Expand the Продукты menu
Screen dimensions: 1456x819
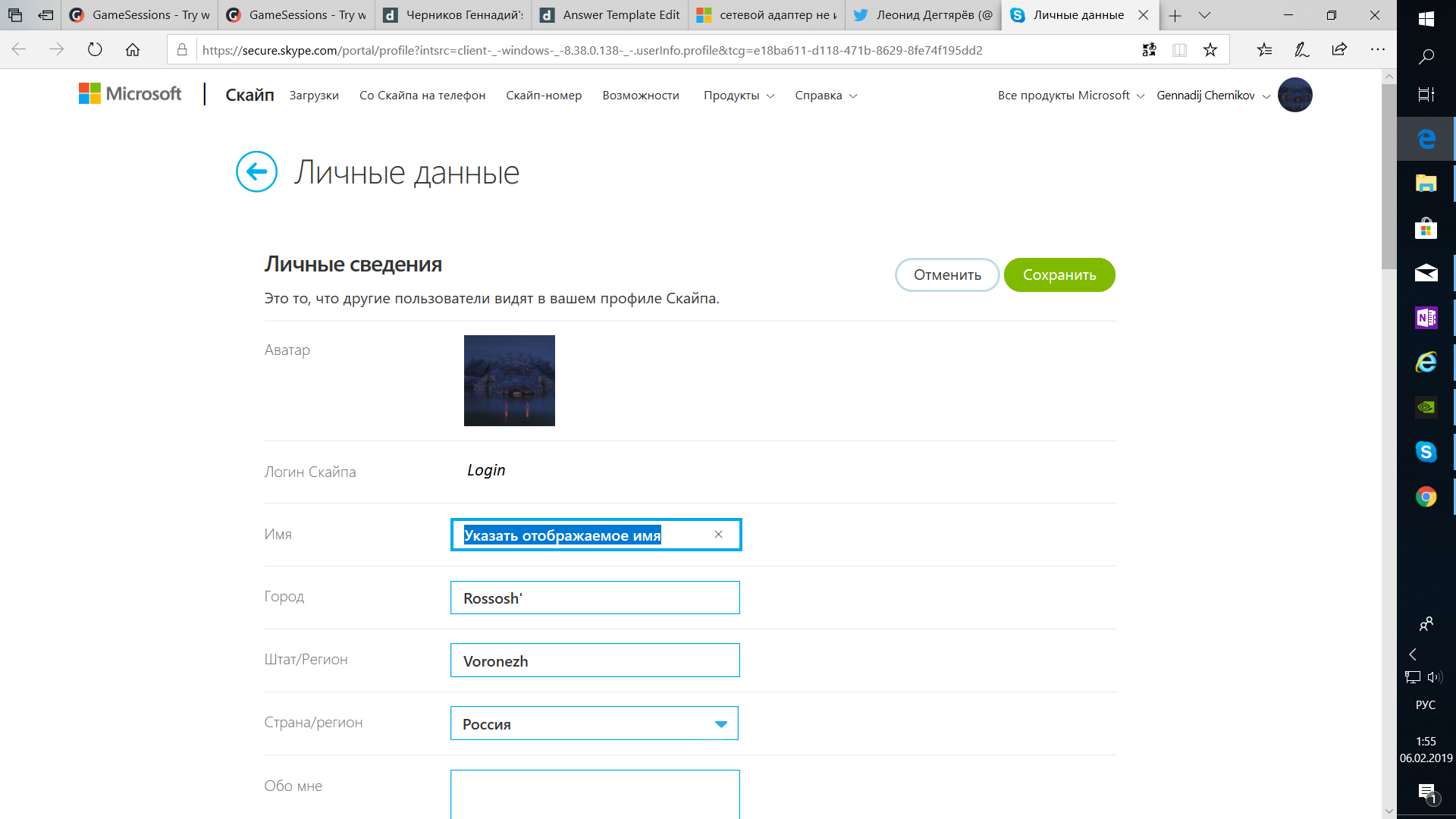[x=739, y=96]
